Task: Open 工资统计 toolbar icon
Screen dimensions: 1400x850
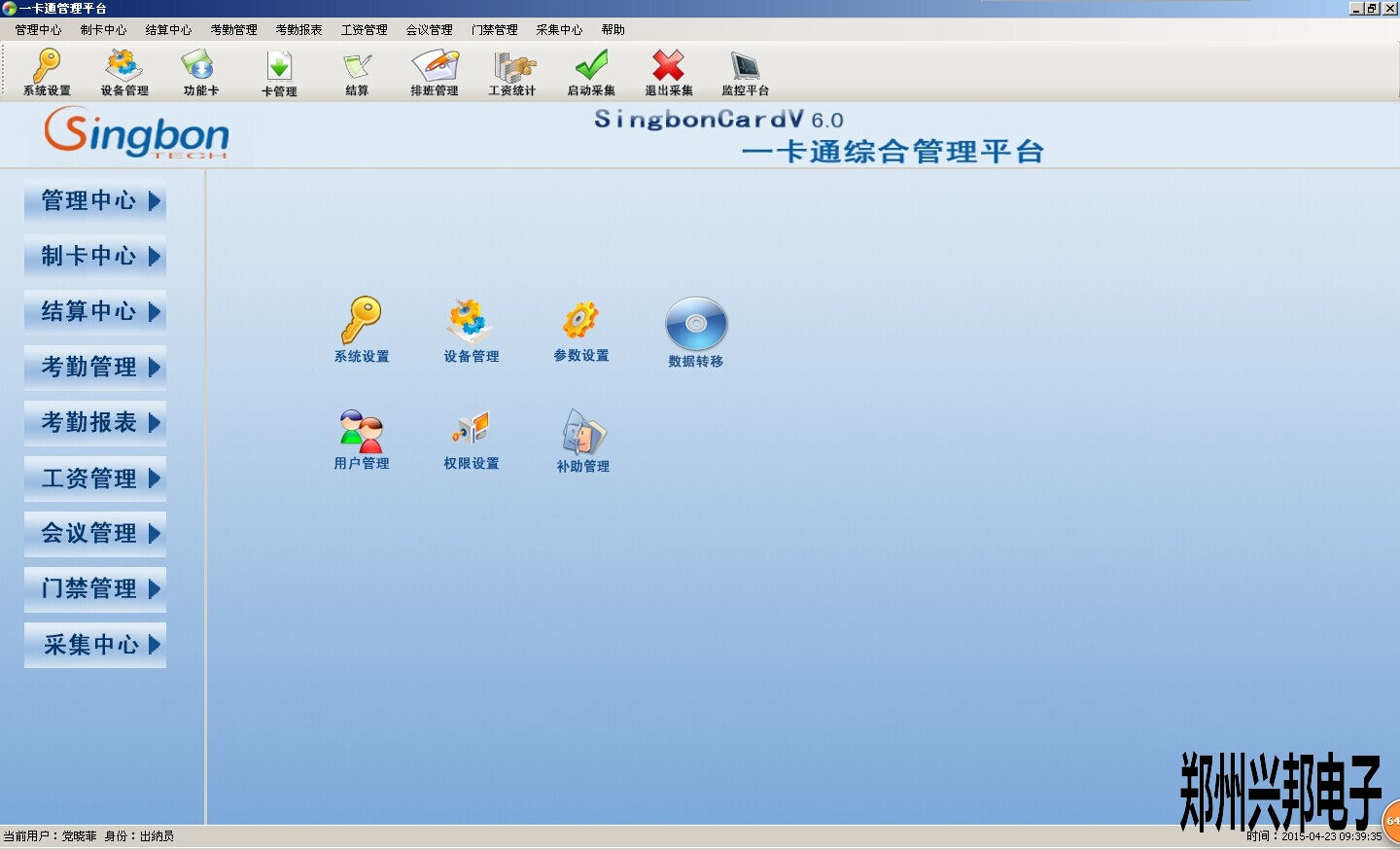Action: (512, 73)
